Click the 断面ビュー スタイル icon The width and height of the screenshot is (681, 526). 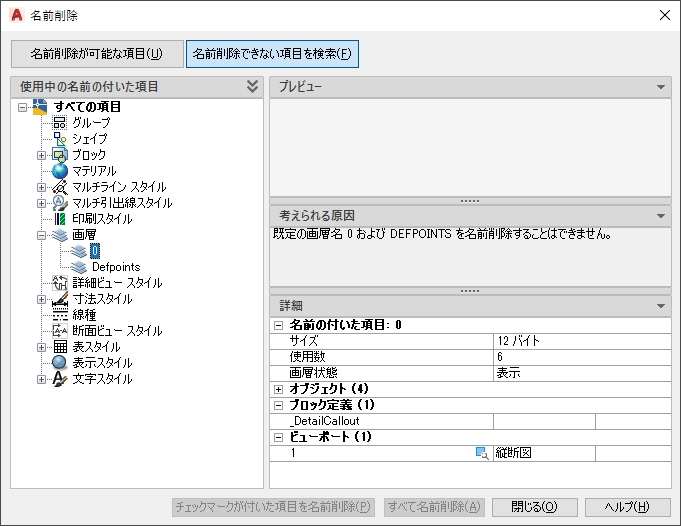pos(60,331)
